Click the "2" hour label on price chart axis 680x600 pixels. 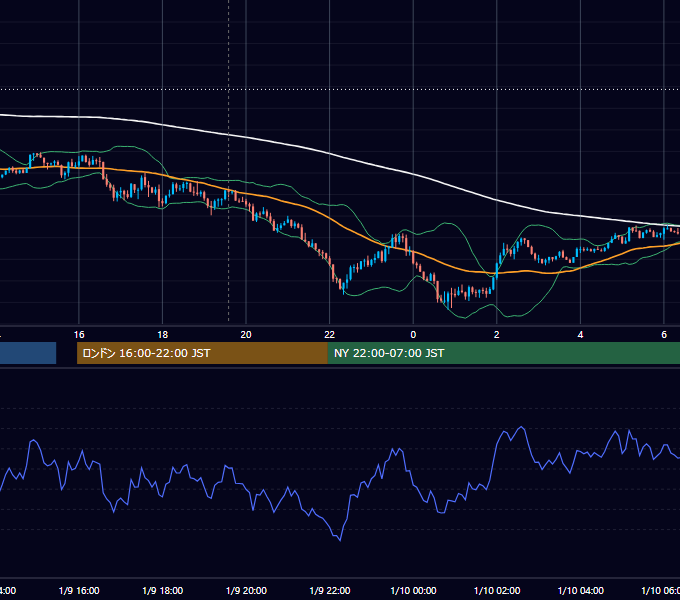497,335
